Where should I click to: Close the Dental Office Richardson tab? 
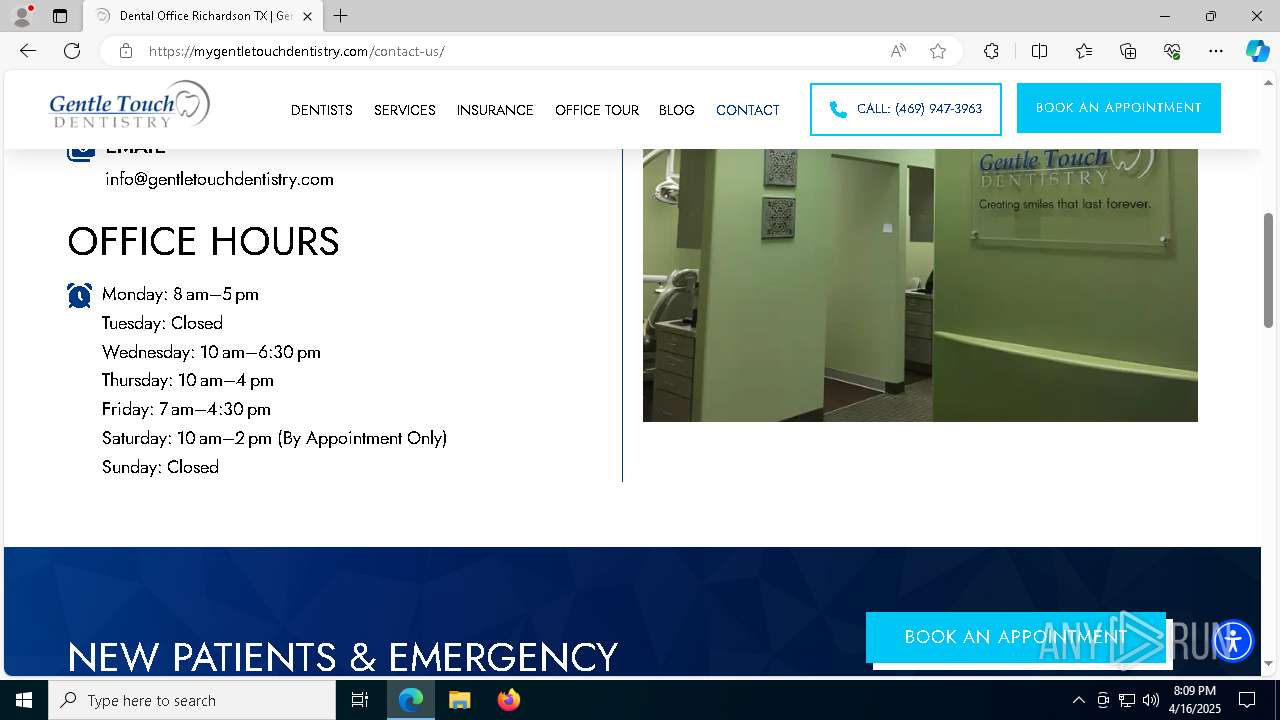(x=307, y=16)
